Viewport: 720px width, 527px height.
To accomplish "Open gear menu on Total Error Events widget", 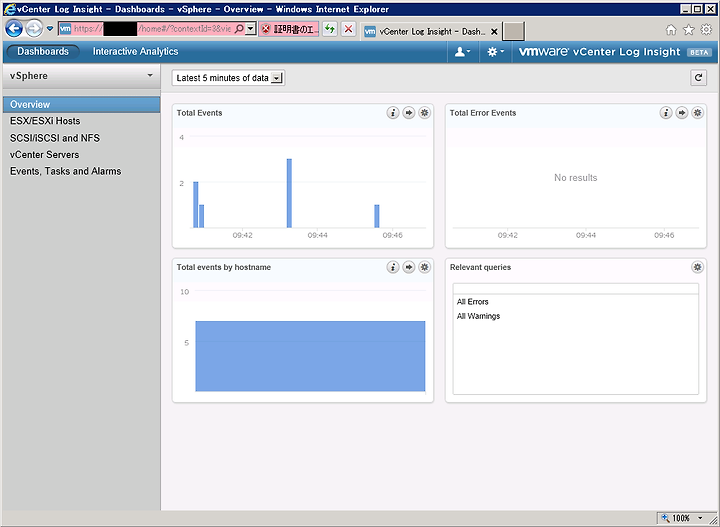I will coord(698,112).
